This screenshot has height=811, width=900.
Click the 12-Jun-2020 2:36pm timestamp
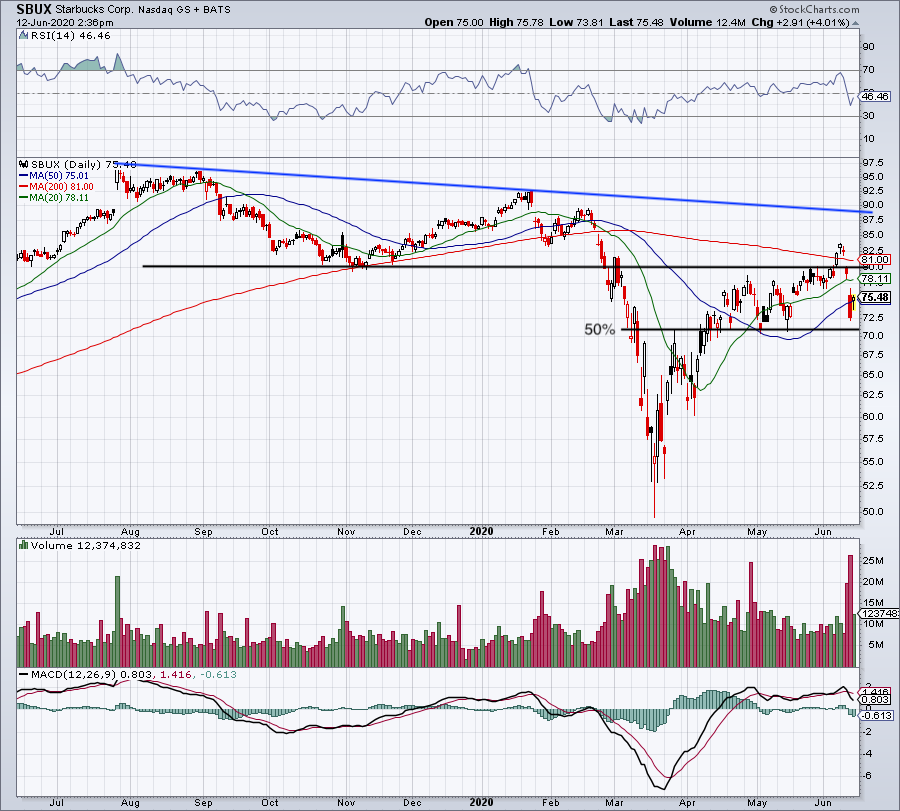tap(65, 23)
